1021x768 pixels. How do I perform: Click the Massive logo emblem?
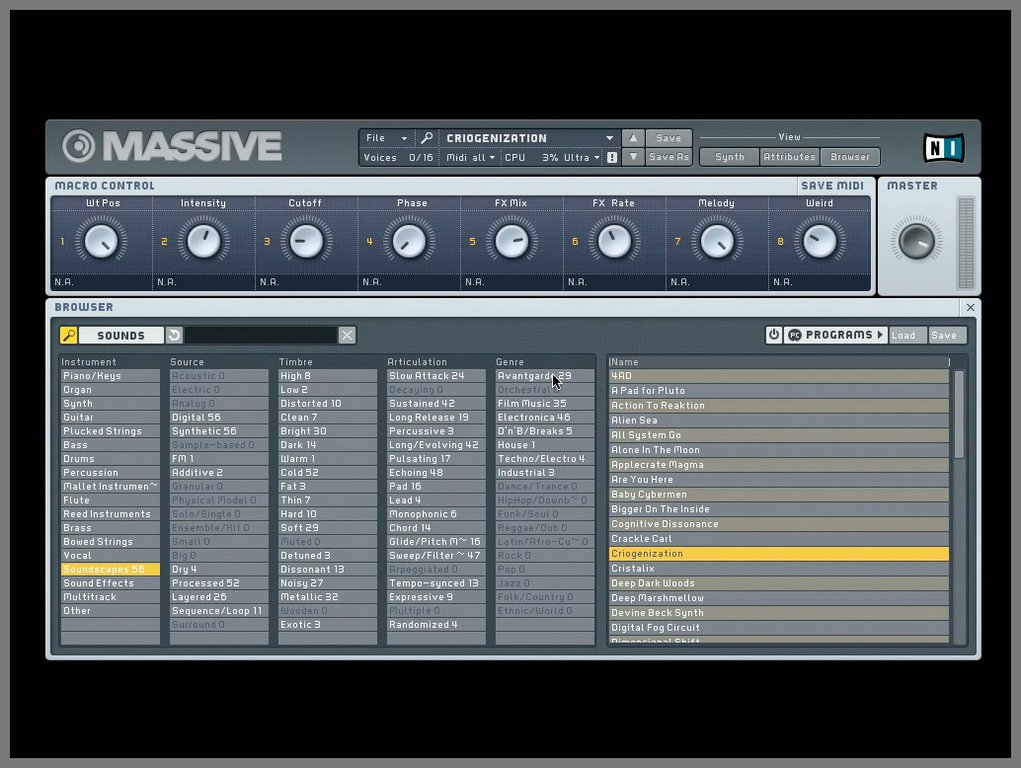coord(79,146)
